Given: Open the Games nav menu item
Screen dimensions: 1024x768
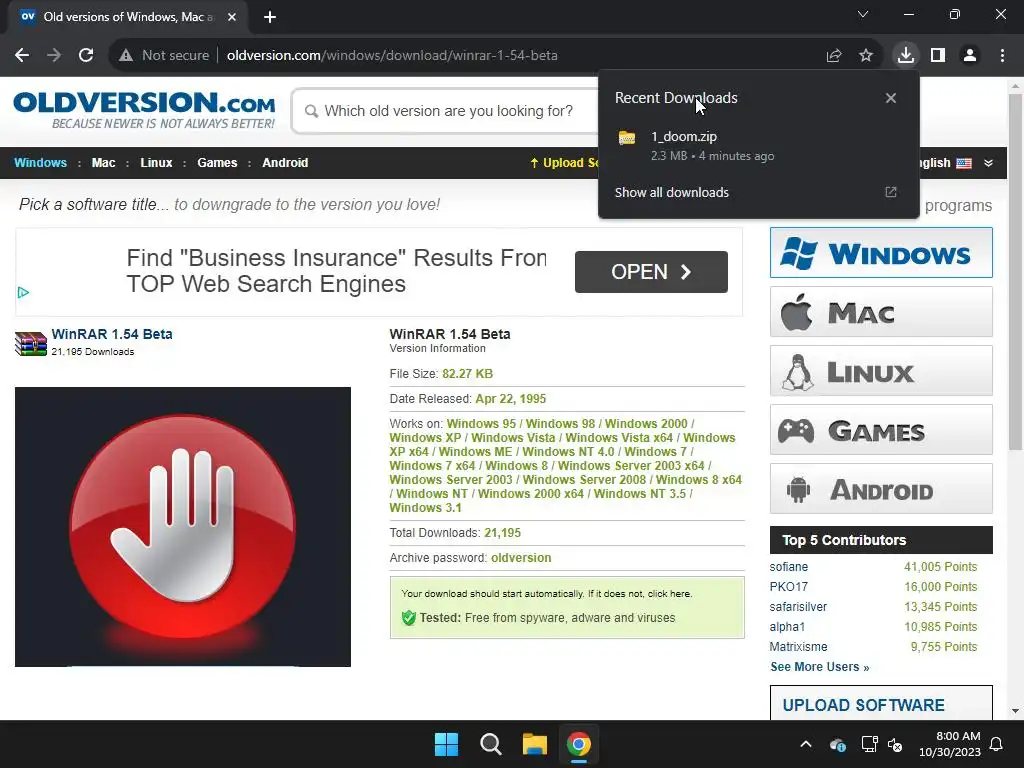Looking at the screenshot, I should coord(217,163).
